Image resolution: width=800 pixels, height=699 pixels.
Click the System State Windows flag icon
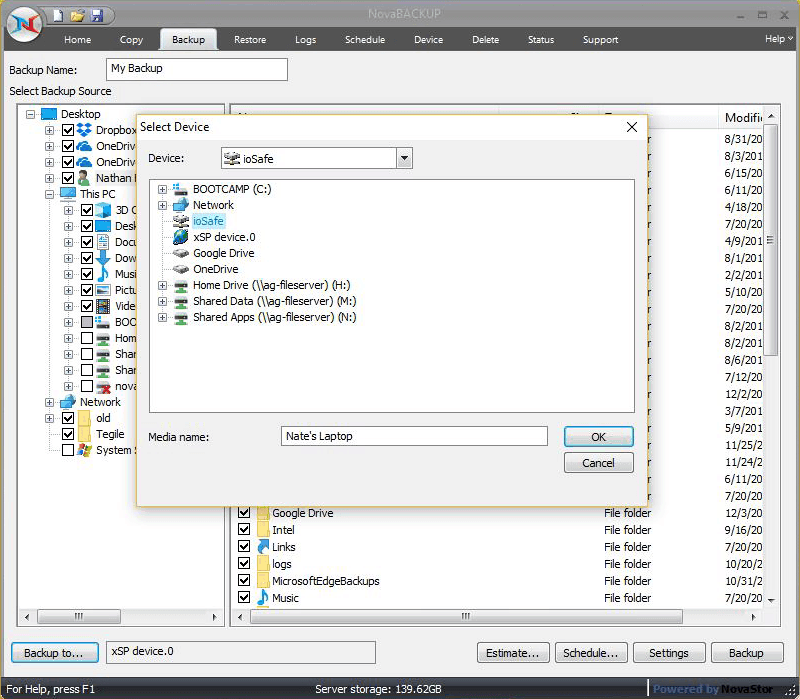coord(84,450)
